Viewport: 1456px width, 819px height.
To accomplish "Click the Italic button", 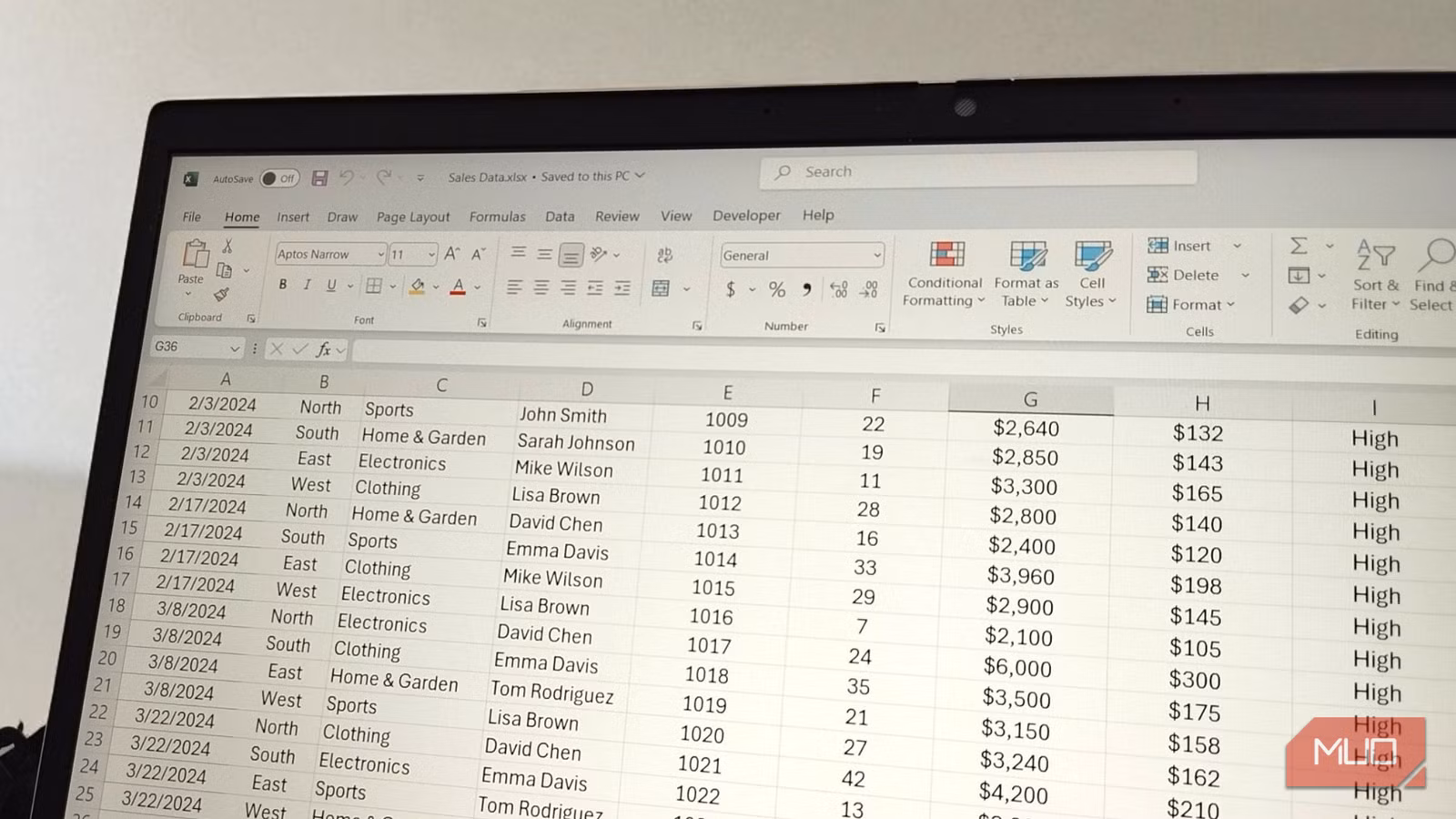I will pos(307,285).
